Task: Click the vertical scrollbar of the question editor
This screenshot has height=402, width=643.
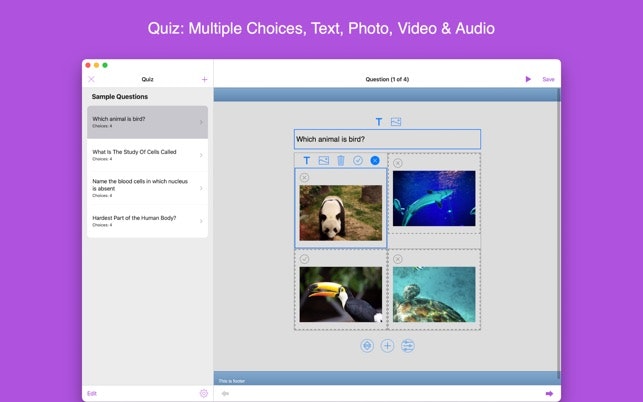Action: (x=558, y=233)
